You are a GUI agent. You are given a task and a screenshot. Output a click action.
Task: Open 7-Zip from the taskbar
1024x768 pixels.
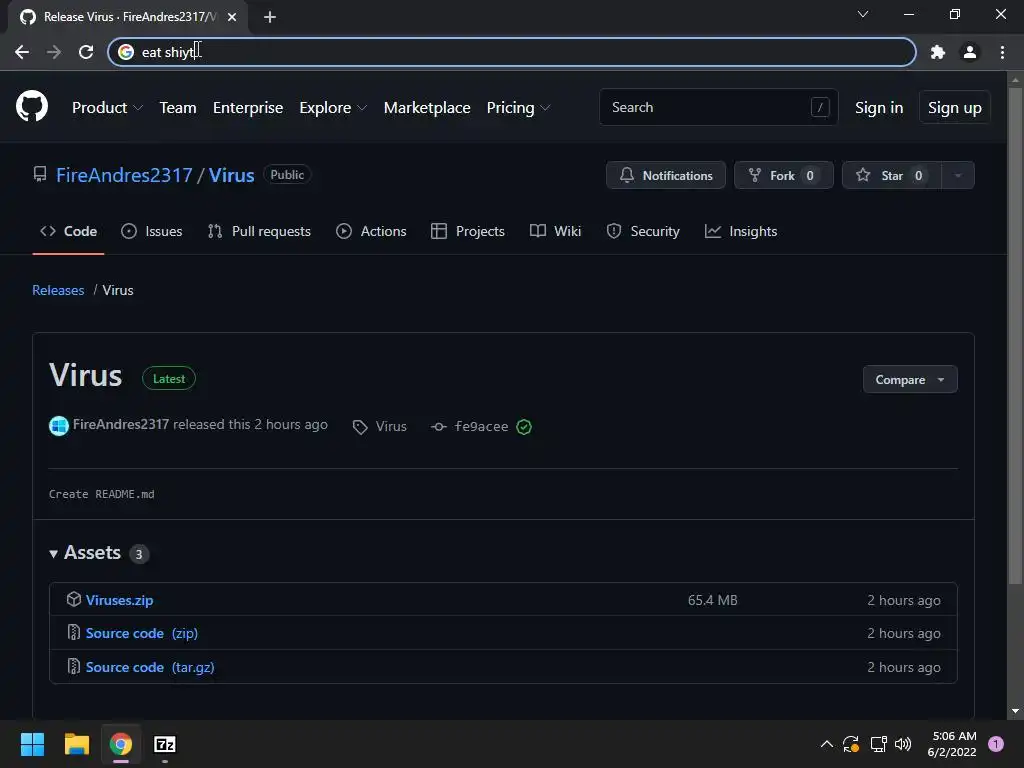click(165, 744)
